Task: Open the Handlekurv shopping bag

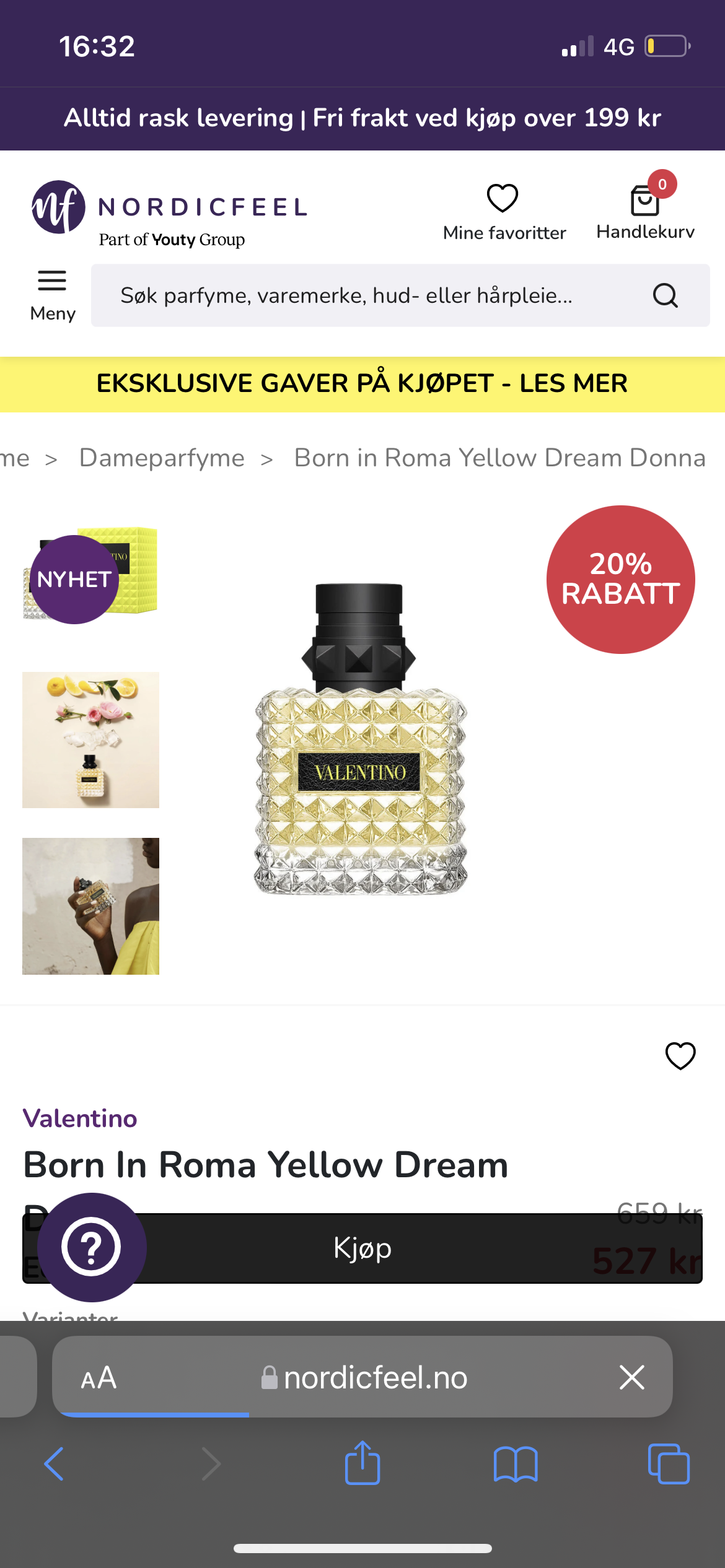Action: coord(645,201)
